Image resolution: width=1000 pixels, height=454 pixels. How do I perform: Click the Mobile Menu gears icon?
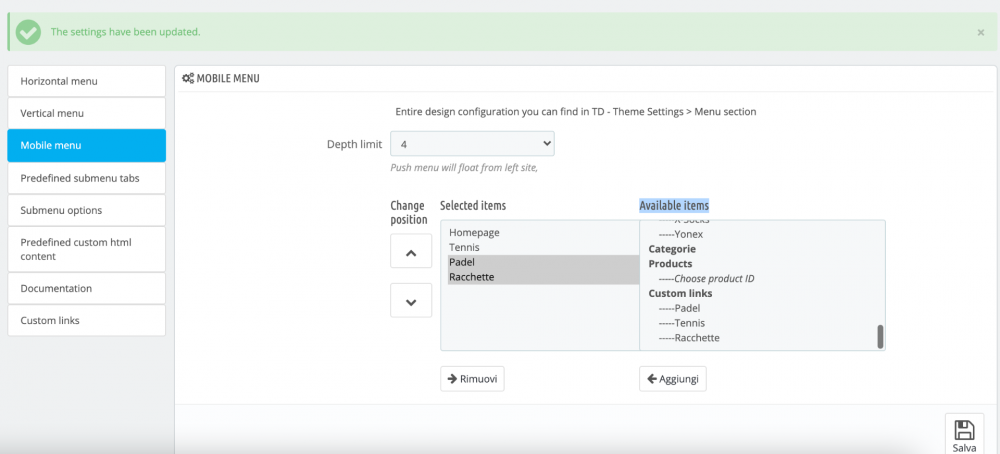(188, 78)
